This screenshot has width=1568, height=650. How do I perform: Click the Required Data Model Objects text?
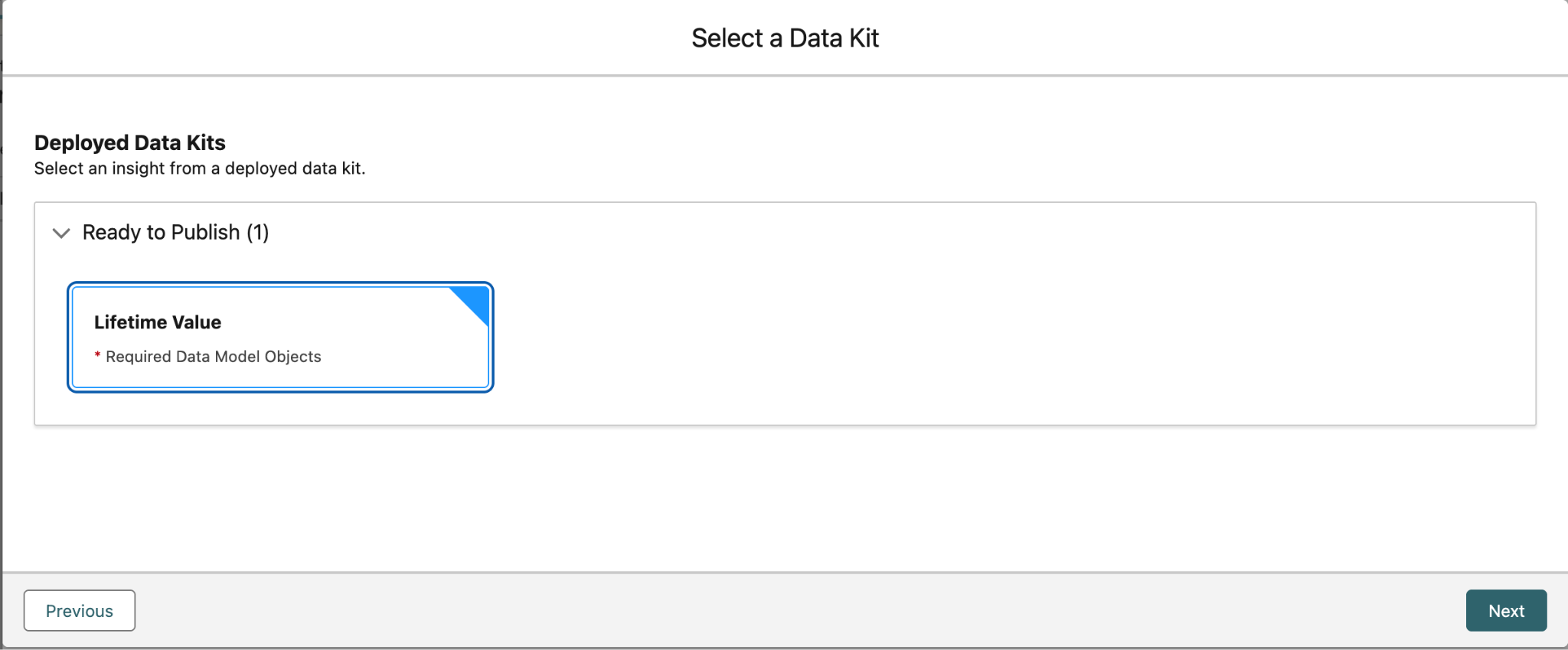pyautogui.click(x=214, y=357)
